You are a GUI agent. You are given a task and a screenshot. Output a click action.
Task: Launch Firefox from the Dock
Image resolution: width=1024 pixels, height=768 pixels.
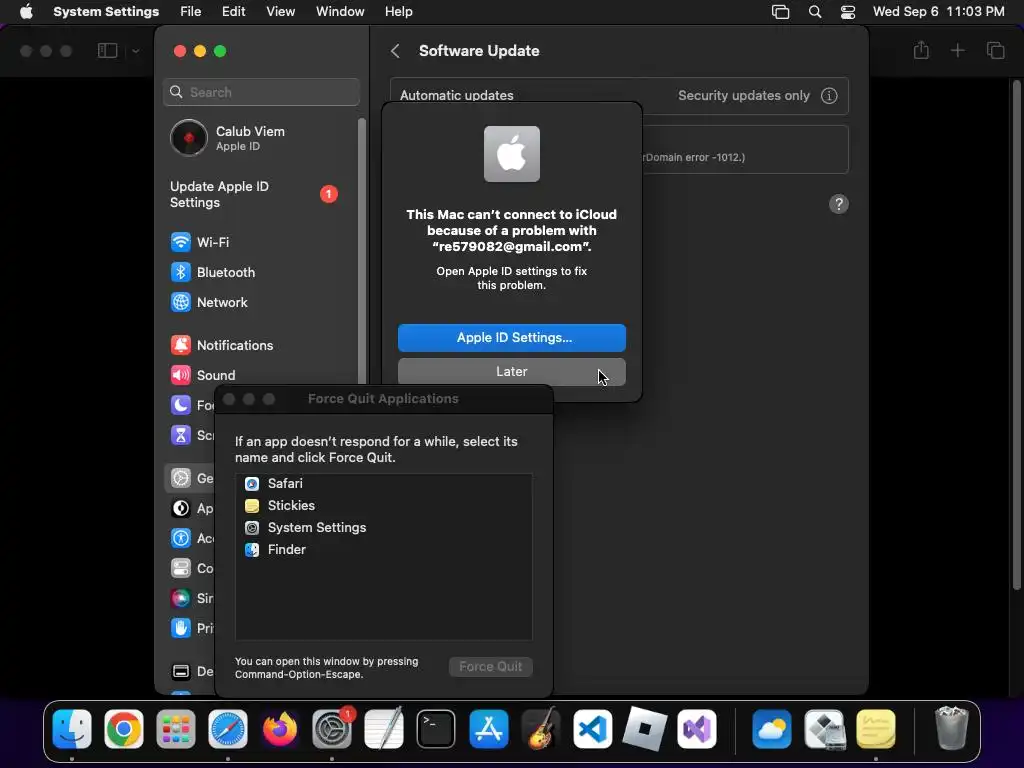[280, 729]
